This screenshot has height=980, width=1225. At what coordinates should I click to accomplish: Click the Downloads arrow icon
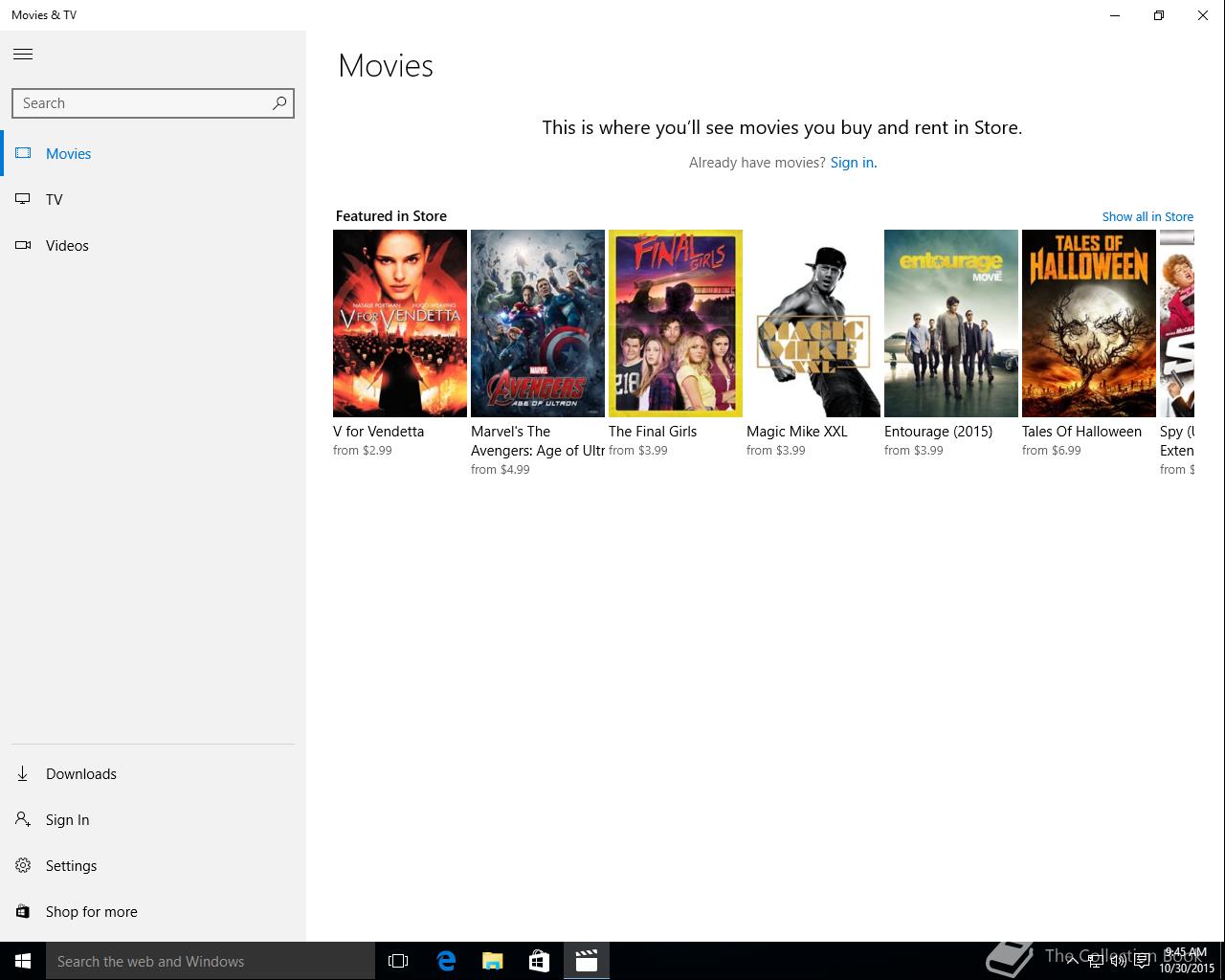pos(23,773)
